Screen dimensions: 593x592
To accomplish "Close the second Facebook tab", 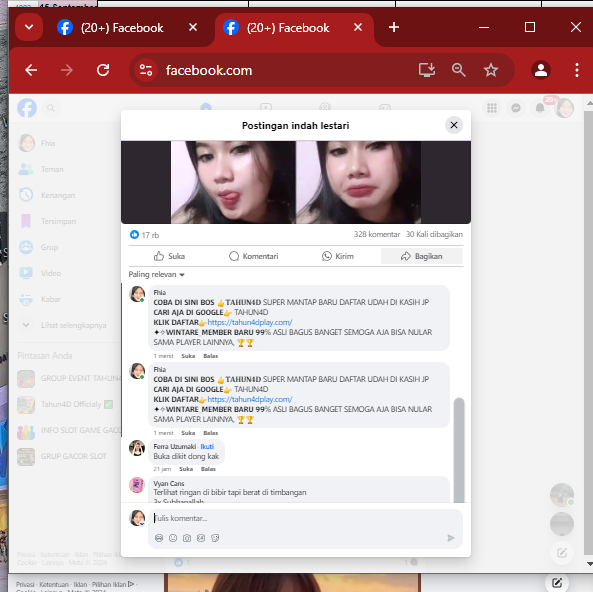I will 358,27.
